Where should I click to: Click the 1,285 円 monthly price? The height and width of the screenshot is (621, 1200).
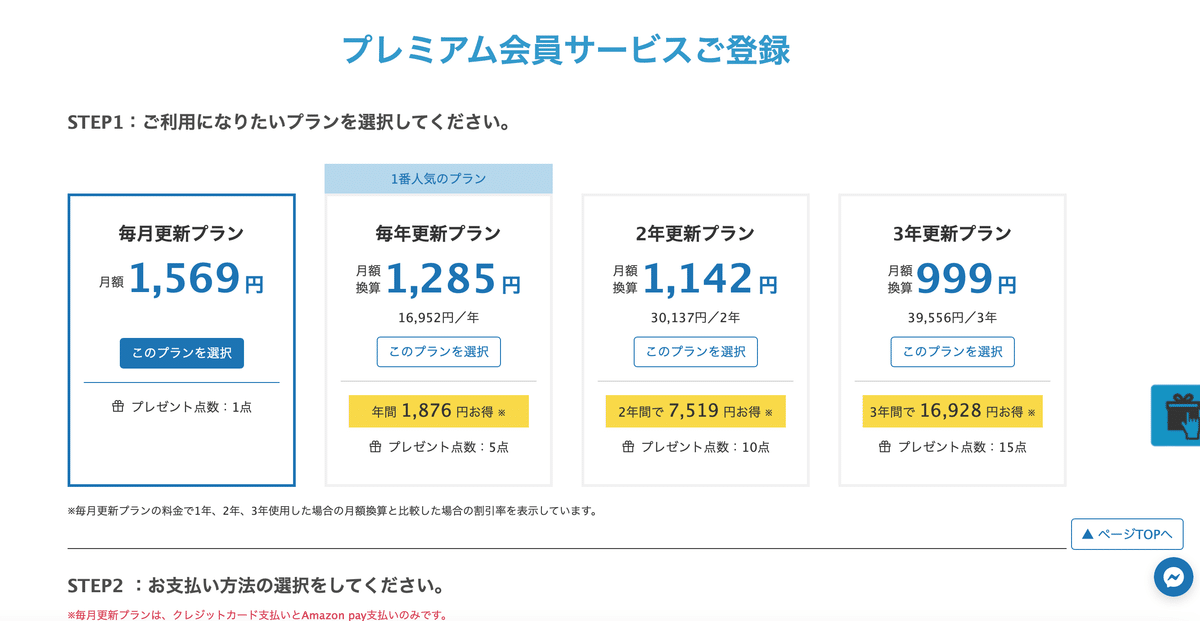coord(453,279)
